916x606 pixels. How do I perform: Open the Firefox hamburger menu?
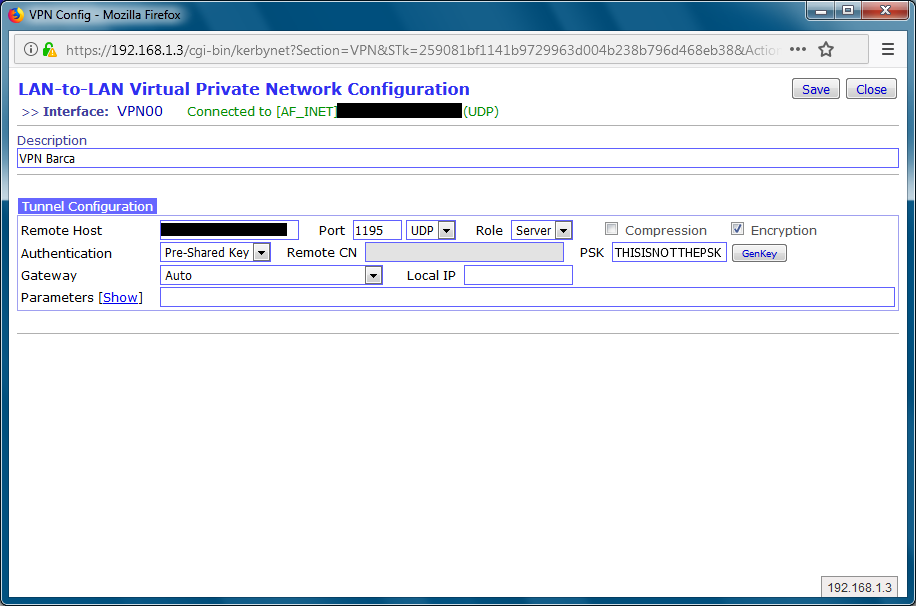point(888,49)
